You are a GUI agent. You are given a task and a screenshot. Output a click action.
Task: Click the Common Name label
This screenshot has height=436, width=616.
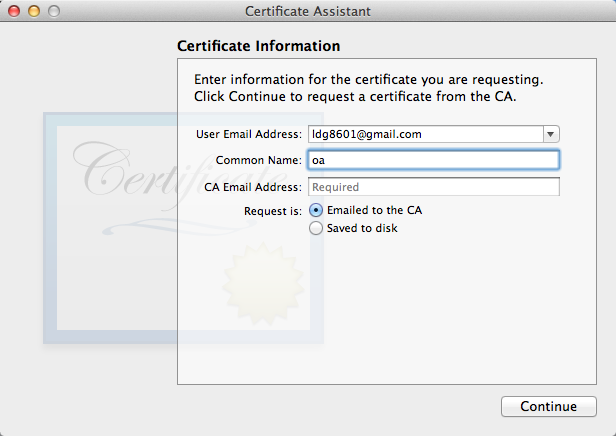[258, 160]
